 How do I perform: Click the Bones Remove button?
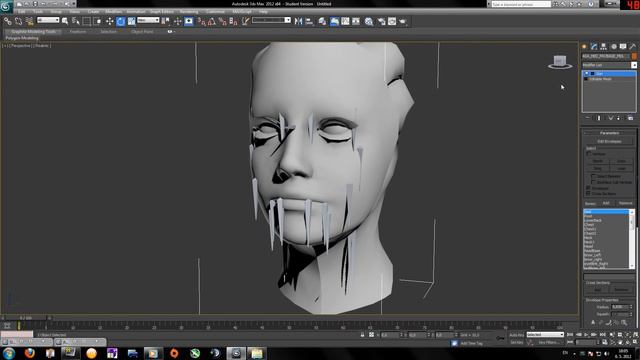(625, 203)
